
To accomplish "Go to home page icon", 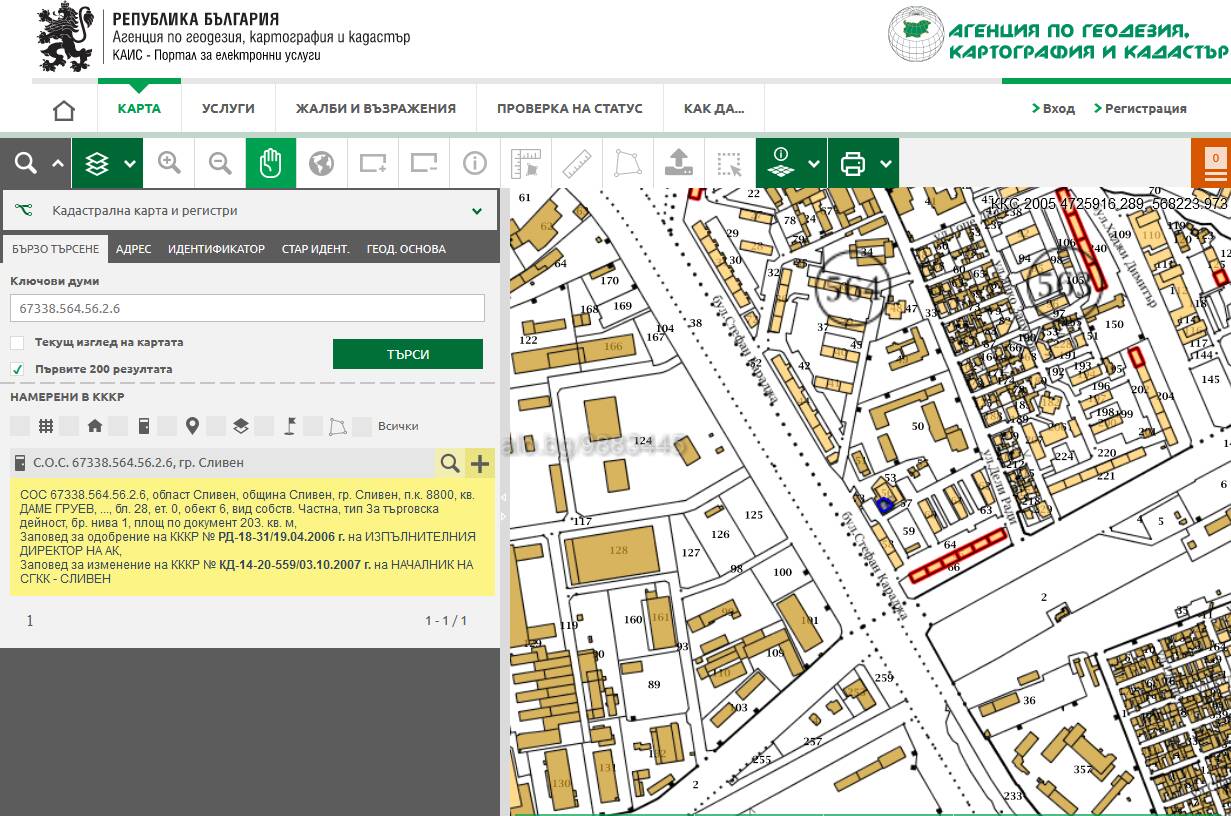I will point(64,110).
